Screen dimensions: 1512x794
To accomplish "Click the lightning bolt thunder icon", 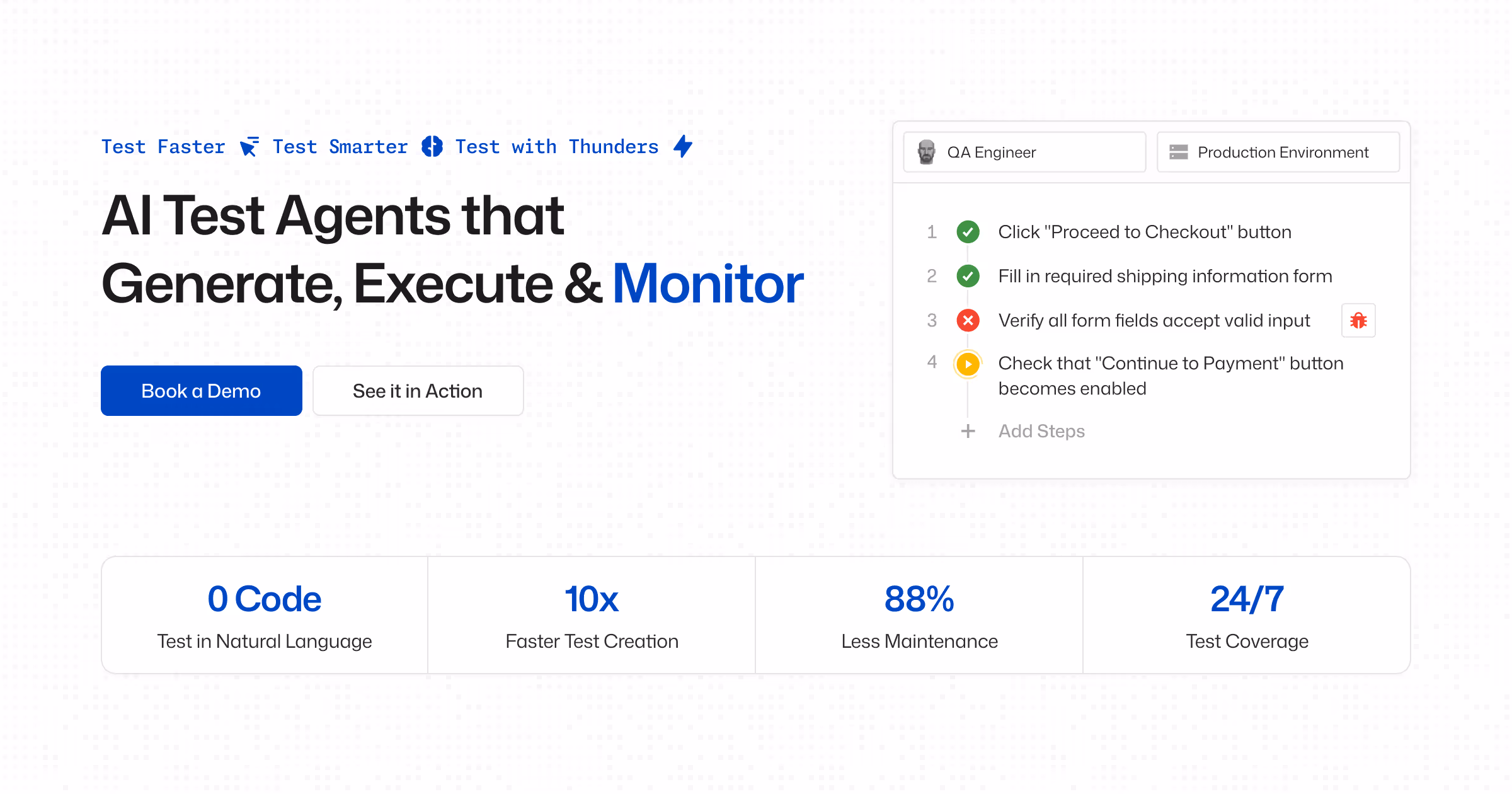I will 683,147.
